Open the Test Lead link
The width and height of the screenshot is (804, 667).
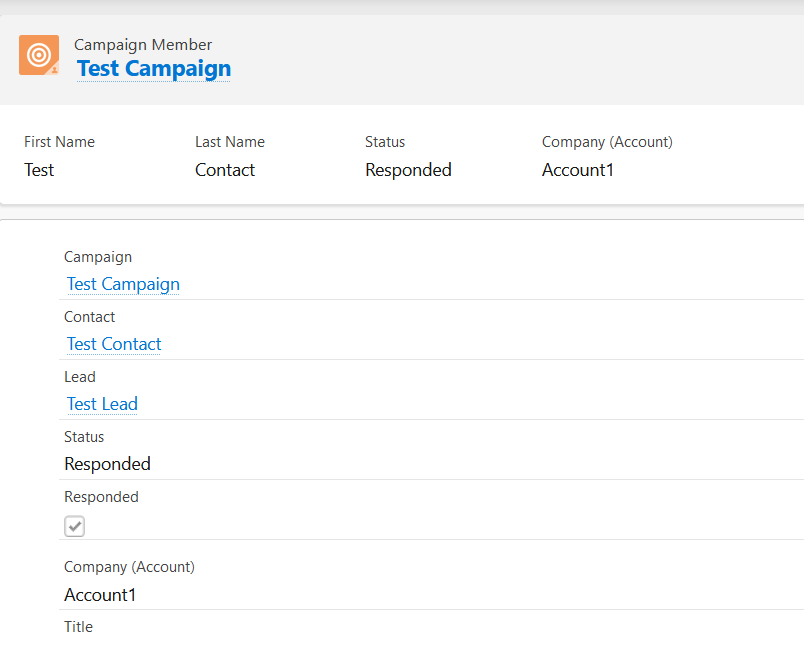click(102, 403)
